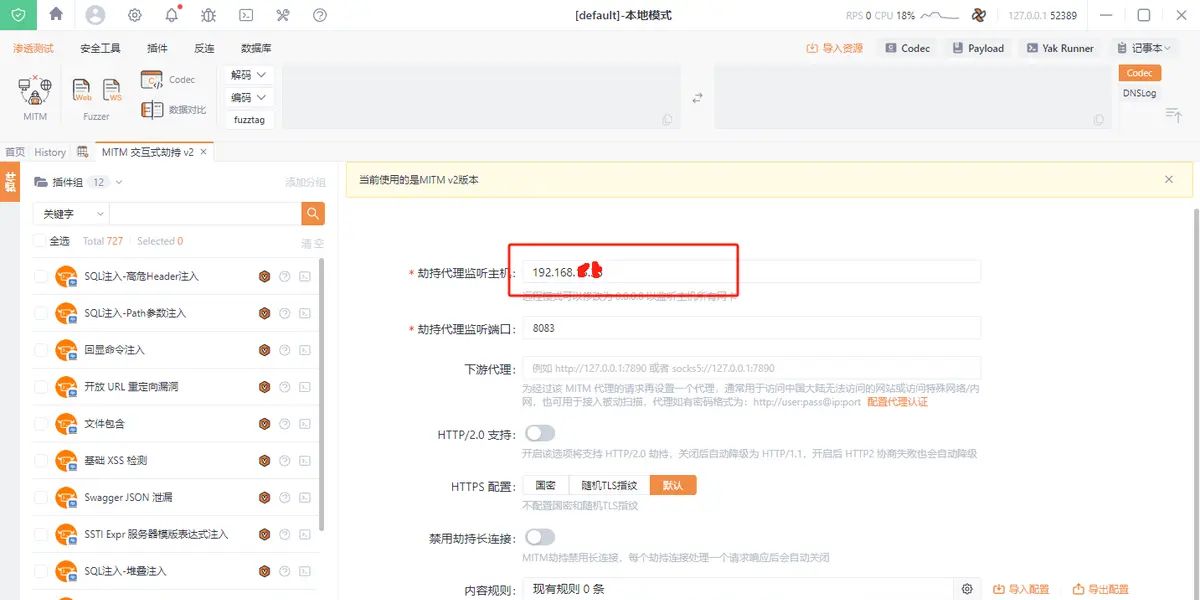Screen dimensions: 1200x600
Task: Enable the HTTP/2.0 支持 toggle
Action: (540, 433)
